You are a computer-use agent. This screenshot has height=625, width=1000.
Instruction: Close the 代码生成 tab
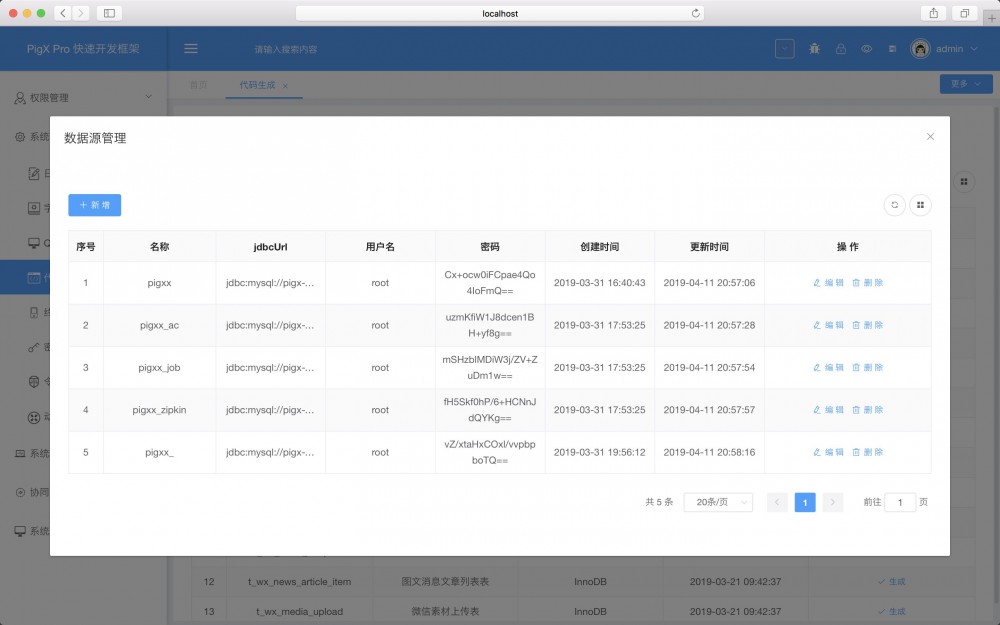click(285, 85)
